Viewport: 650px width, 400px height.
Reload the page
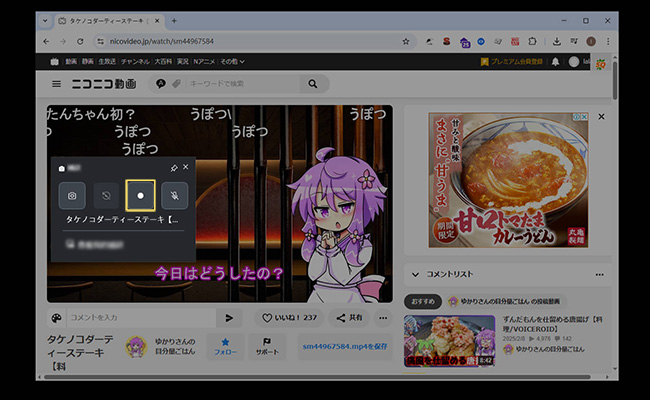(80, 41)
